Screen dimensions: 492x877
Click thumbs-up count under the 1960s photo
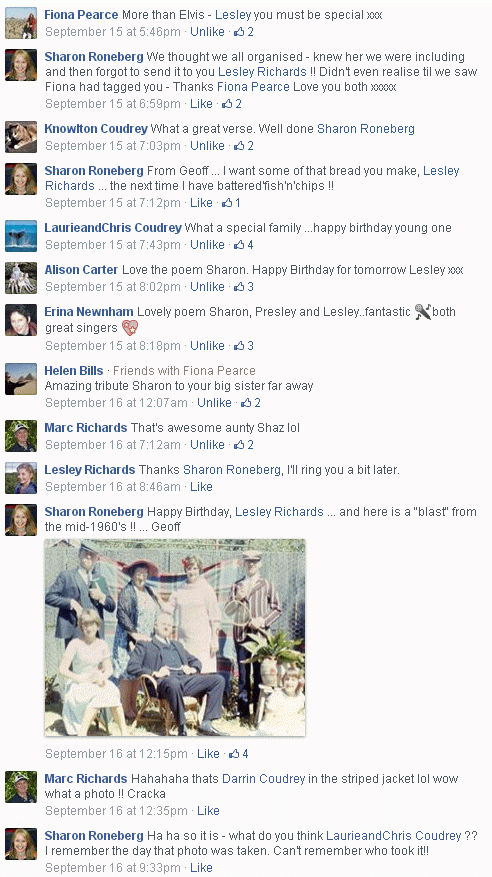click(239, 754)
